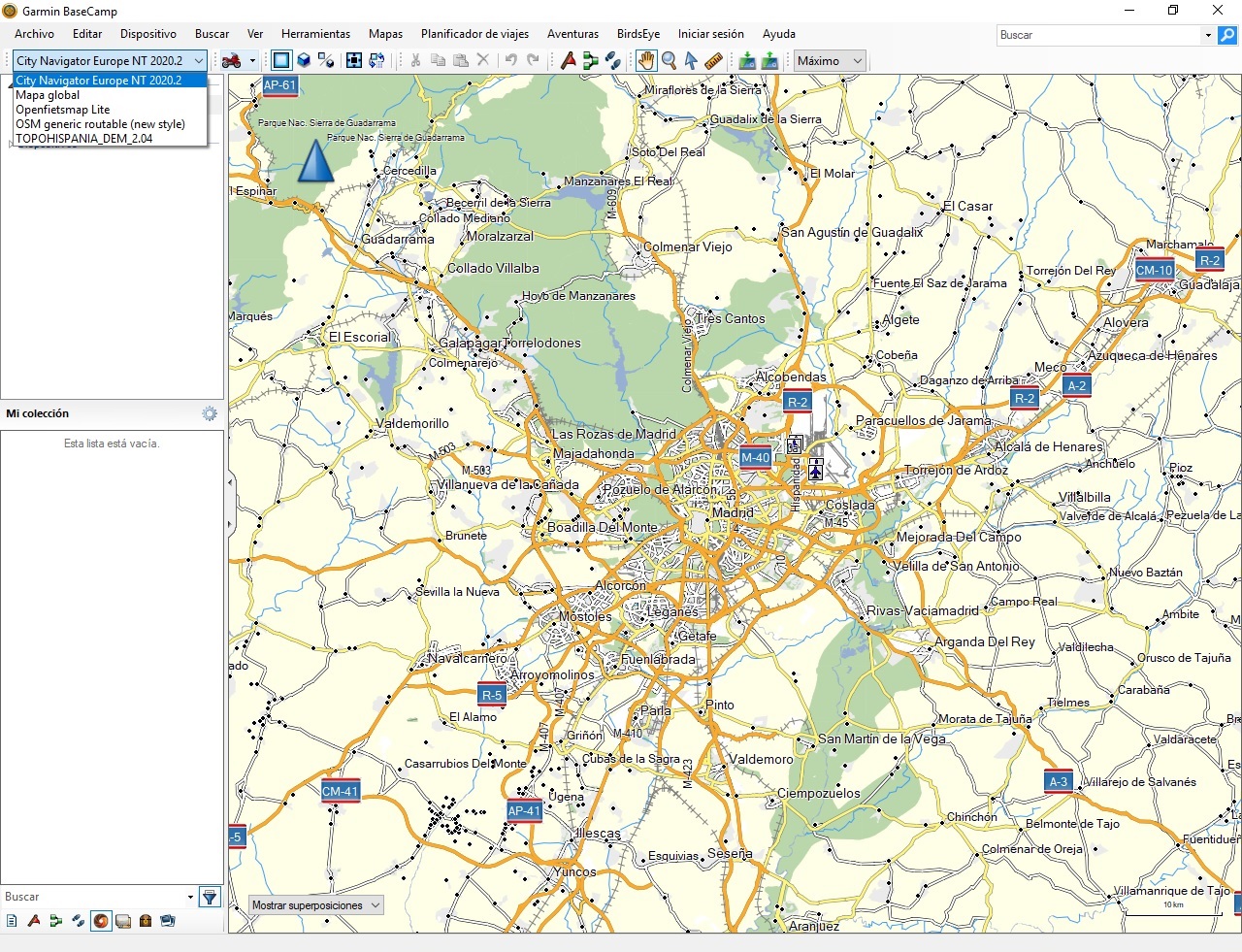Open the Iniciar sesión menu
This screenshot has width=1242, height=952.
(711, 34)
